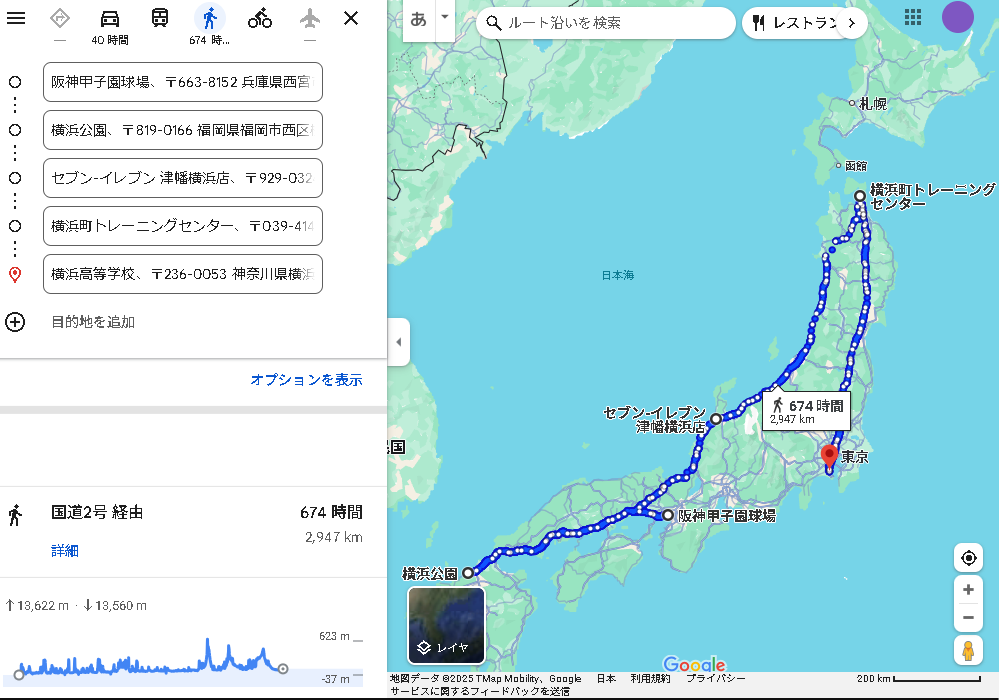Screen dimensions: 999x700
Task: Click 目的地を追加 text
Action: pyautogui.click(x=93, y=322)
